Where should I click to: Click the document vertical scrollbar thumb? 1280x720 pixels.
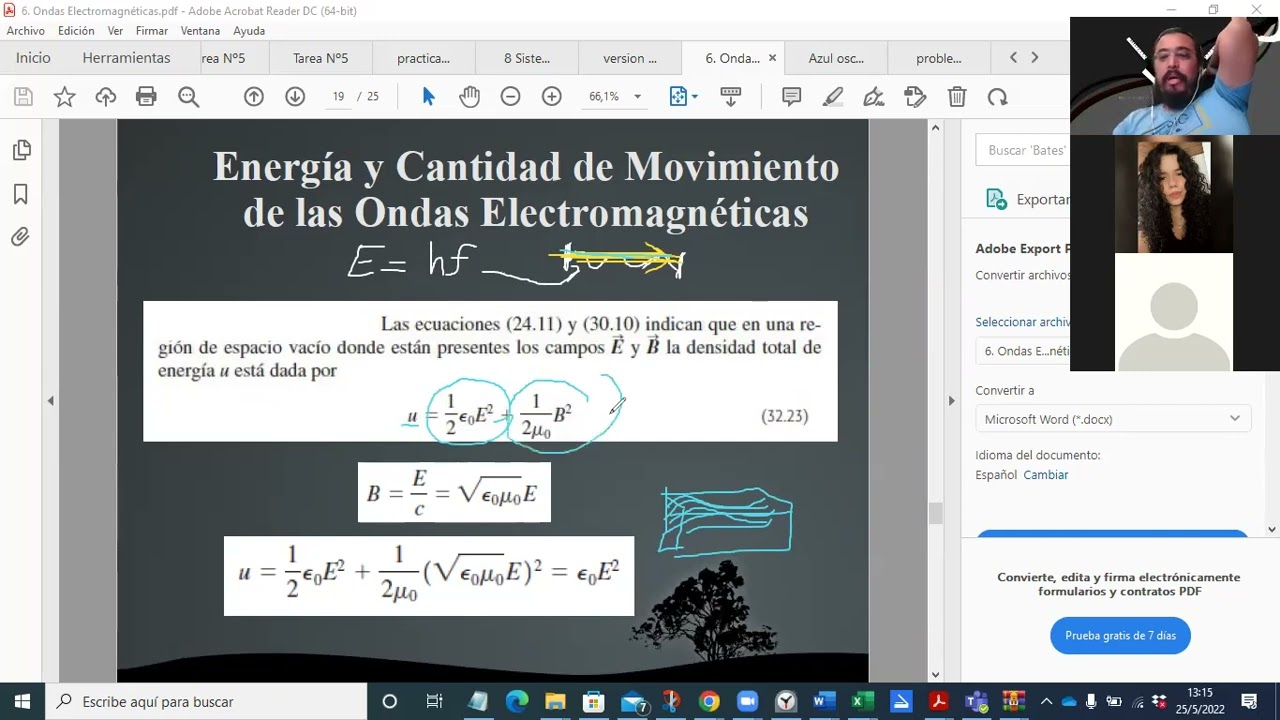pos(935,513)
